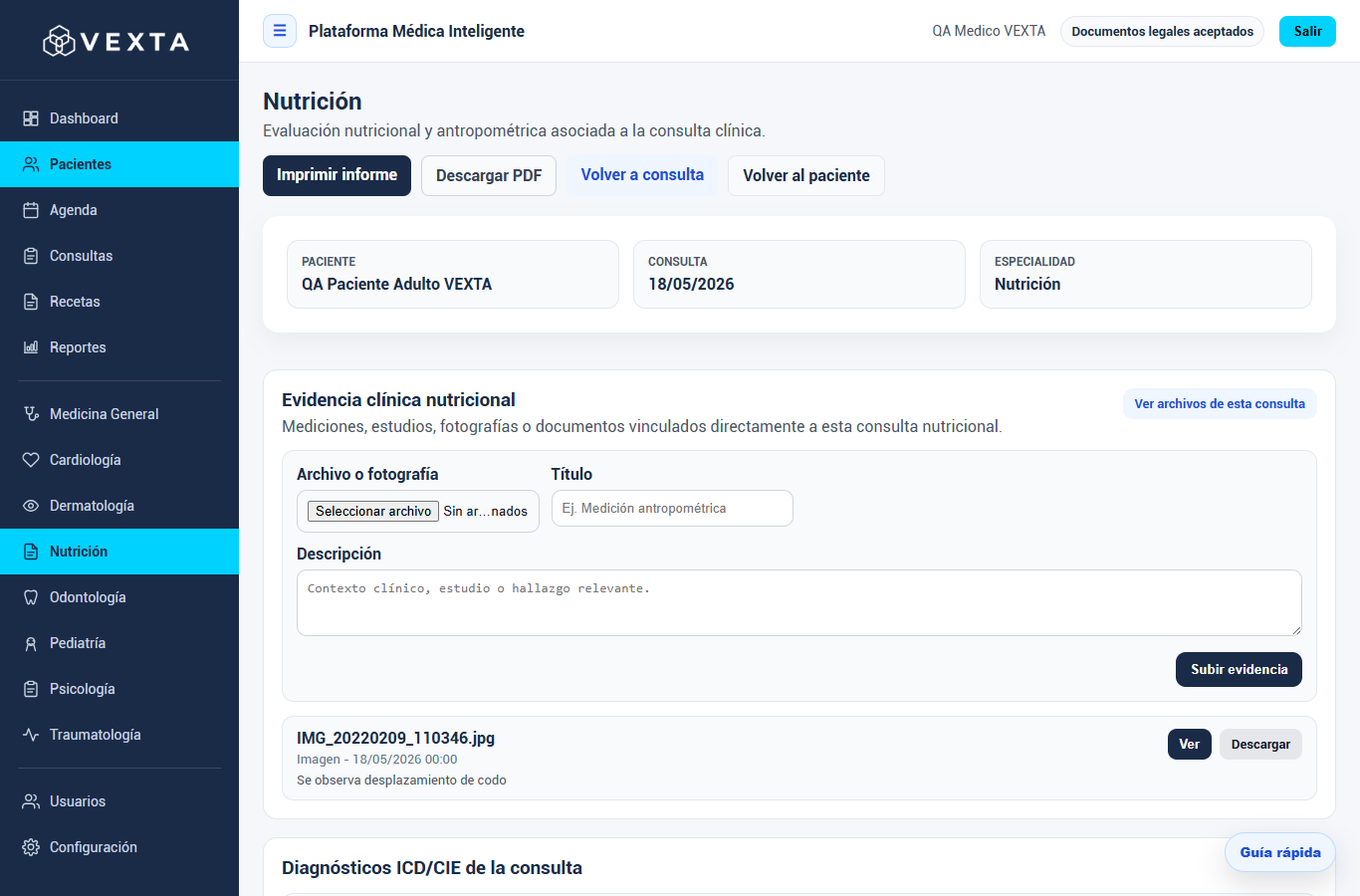Image resolution: width=1360 pixels, height=896 pixels.
Task: Focus the Título input field
Action: pyautogui.click(x=672, y=508)
